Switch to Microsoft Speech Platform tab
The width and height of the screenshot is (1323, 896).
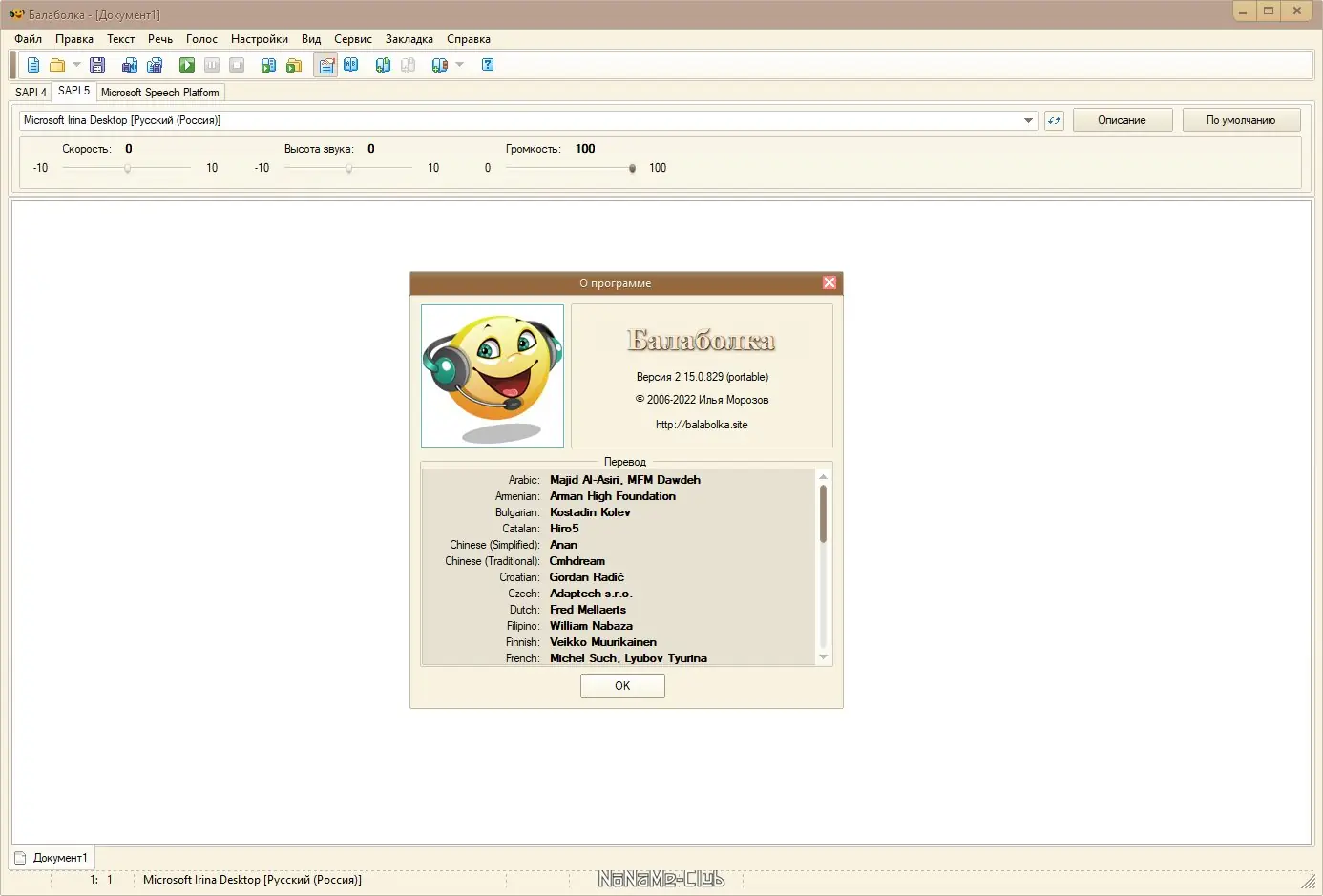[x=160, y=93]
